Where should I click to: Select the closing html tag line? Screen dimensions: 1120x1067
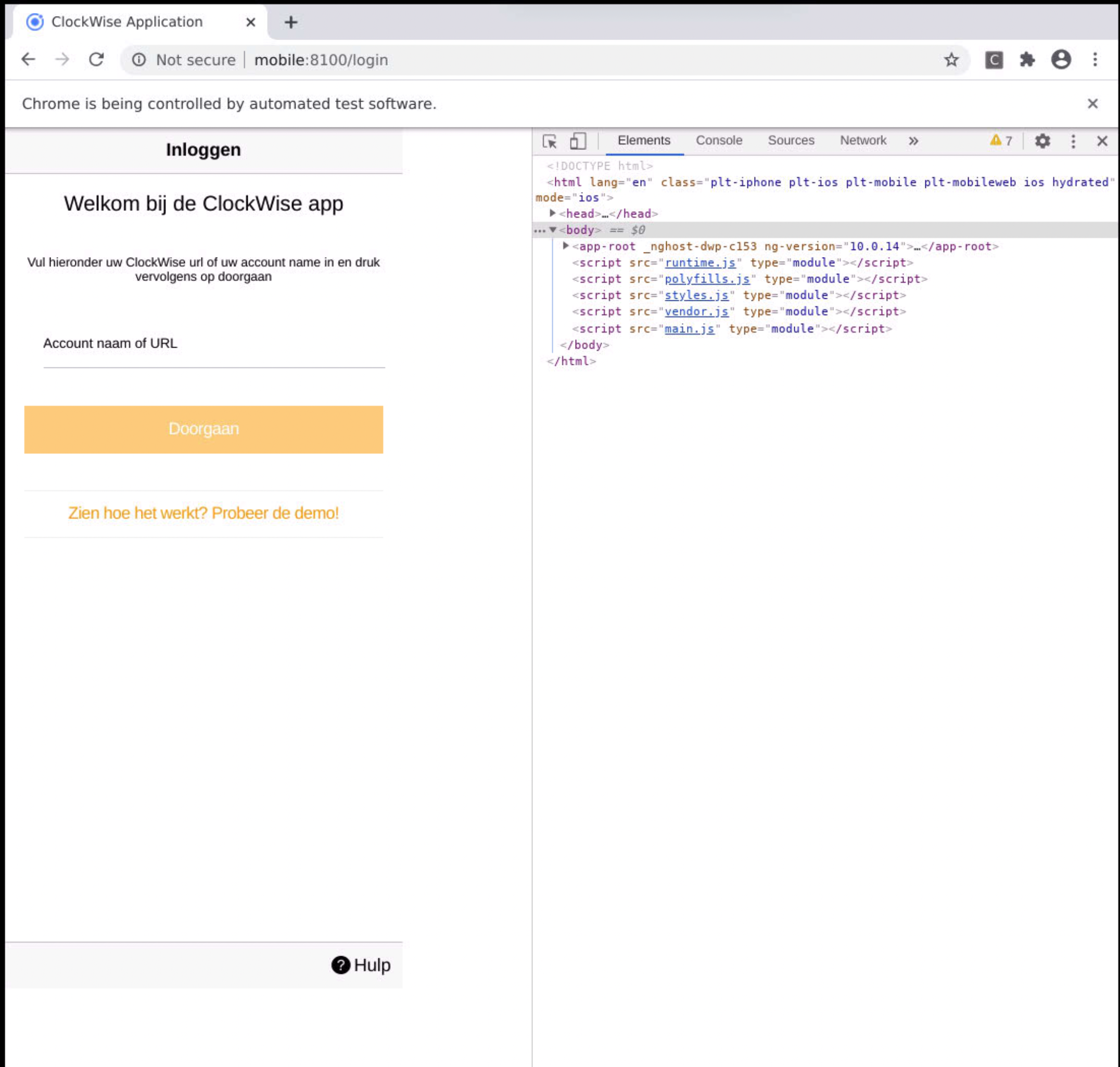pyautogui.click(x=571, y=361)
